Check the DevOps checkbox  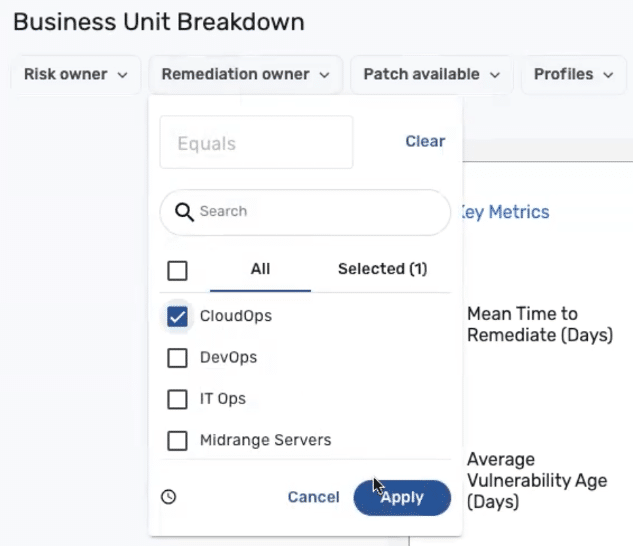point(178,358)
